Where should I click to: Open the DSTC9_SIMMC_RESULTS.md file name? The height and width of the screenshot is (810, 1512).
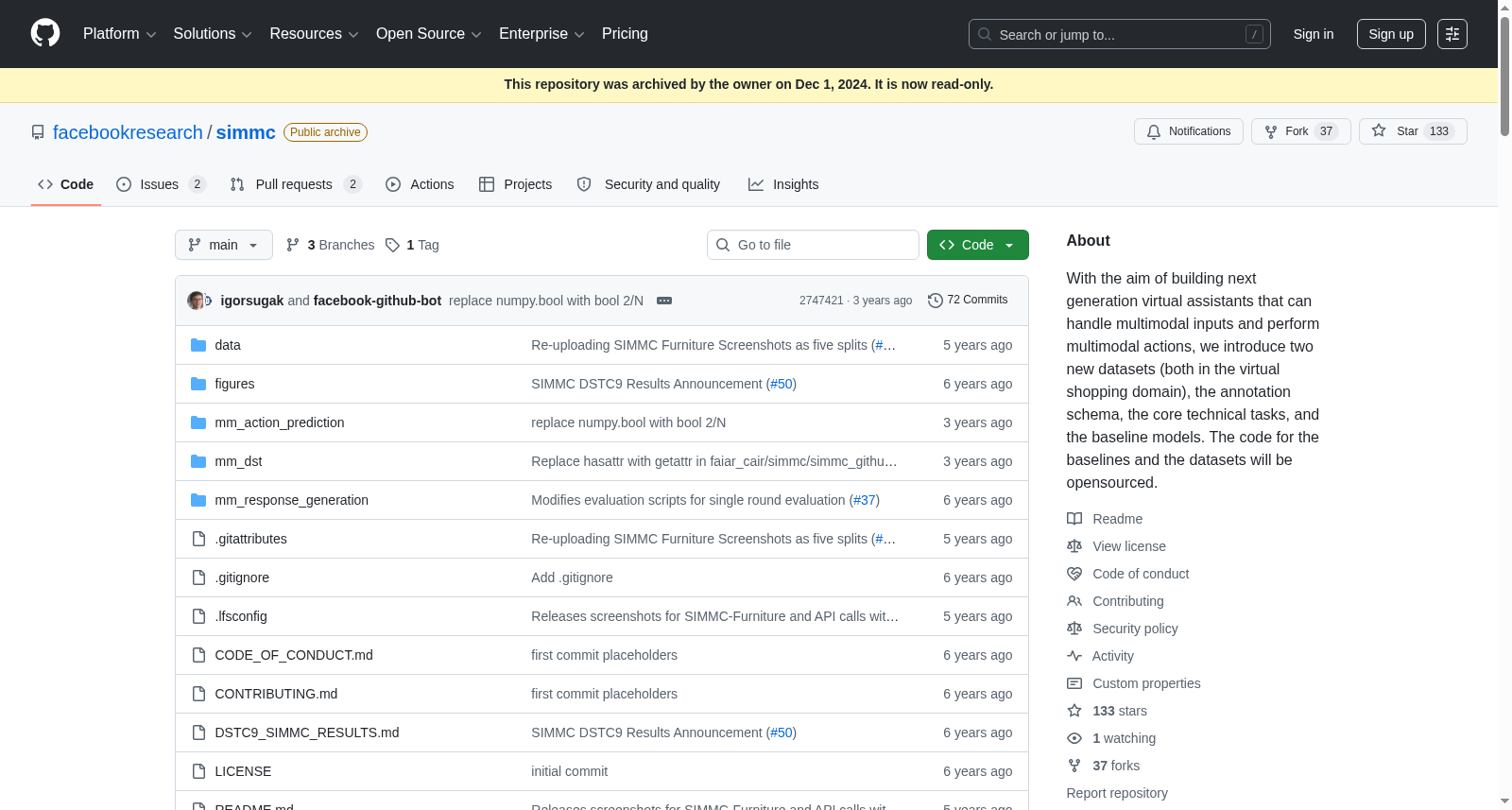[307, 732]
